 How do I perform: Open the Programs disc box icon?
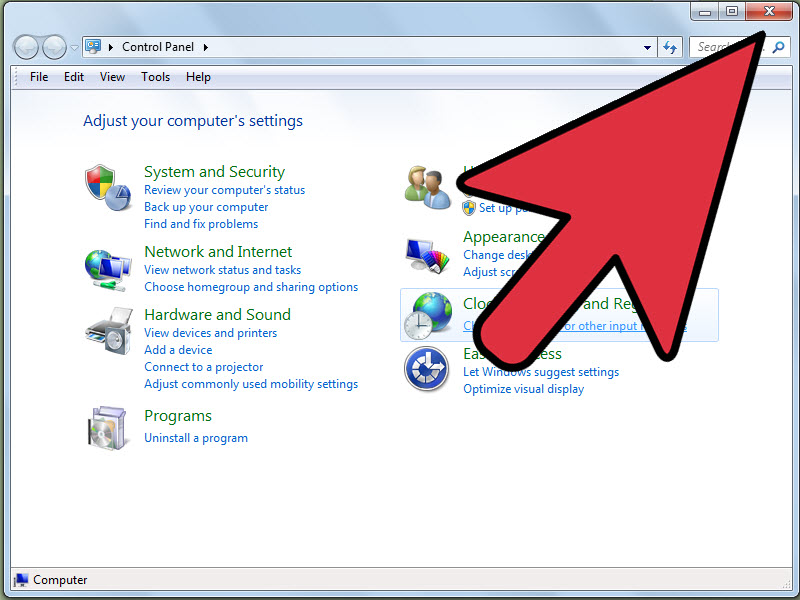click(107, 429)
